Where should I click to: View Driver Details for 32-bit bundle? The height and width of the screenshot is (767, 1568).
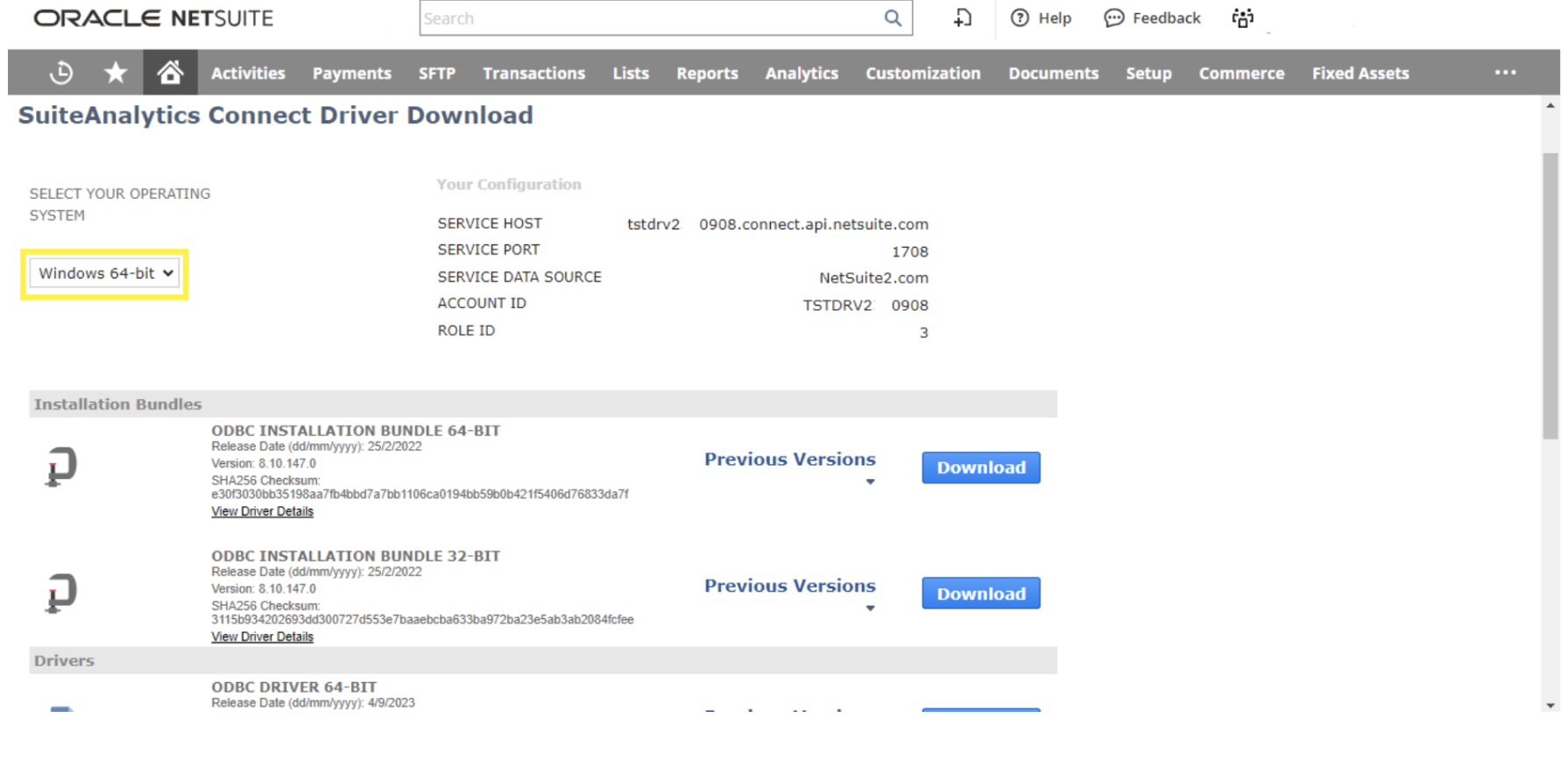point(262,637)
